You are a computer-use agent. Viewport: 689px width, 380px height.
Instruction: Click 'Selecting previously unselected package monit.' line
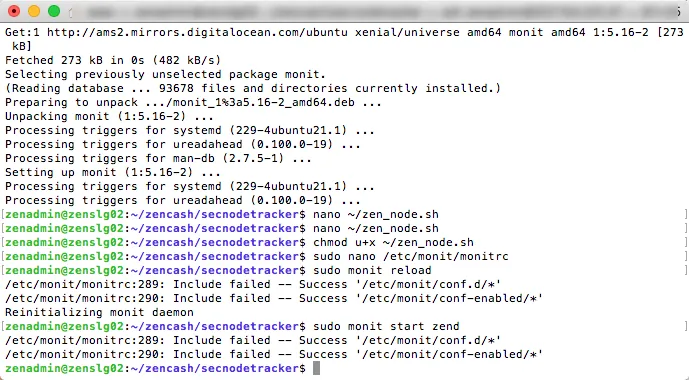[x=165, y=74]
